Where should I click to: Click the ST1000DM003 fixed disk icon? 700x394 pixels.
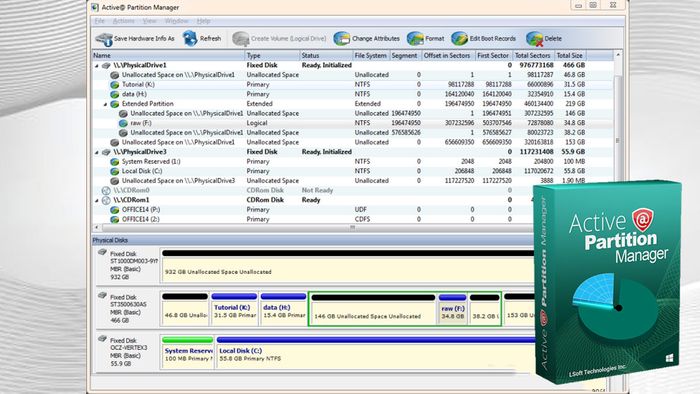pyautogui.click(x=102, y=253)
